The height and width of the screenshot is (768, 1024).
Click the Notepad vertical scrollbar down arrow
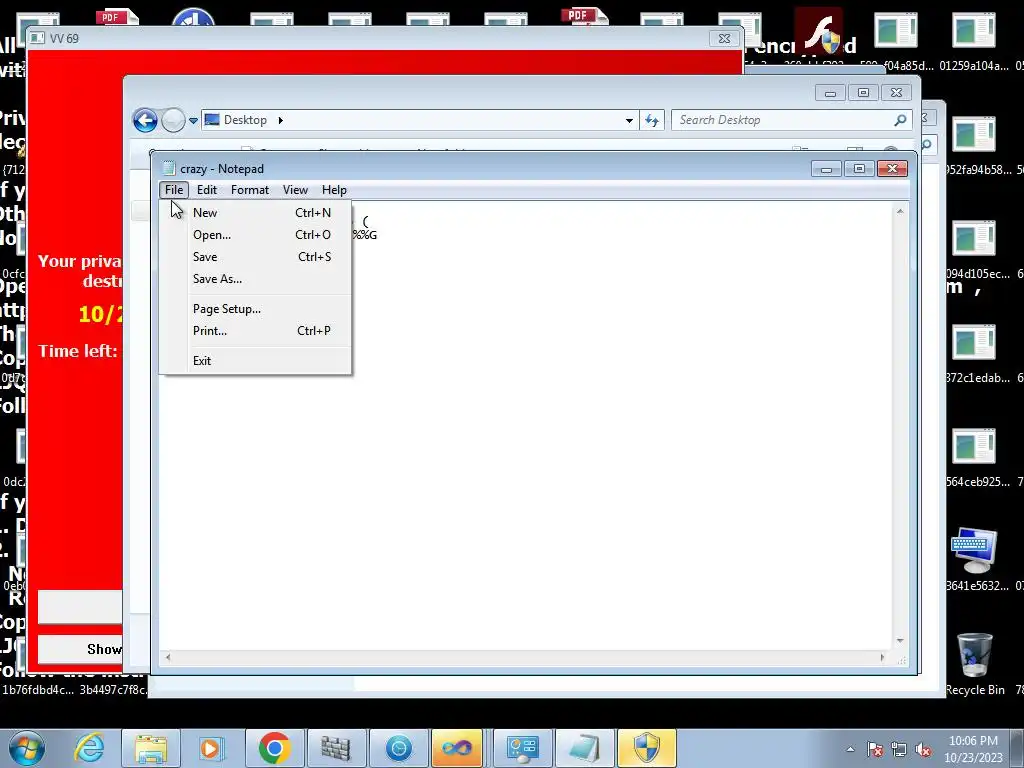click(900, 641)
